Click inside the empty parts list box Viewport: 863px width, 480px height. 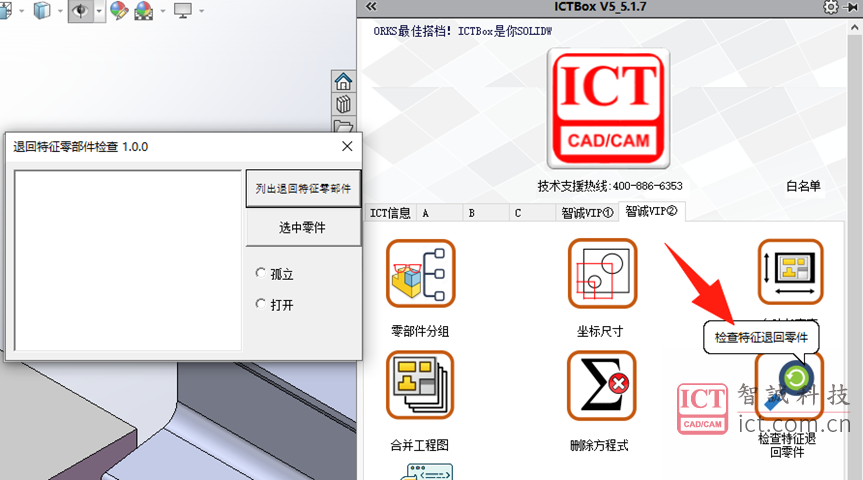[127, 260]
